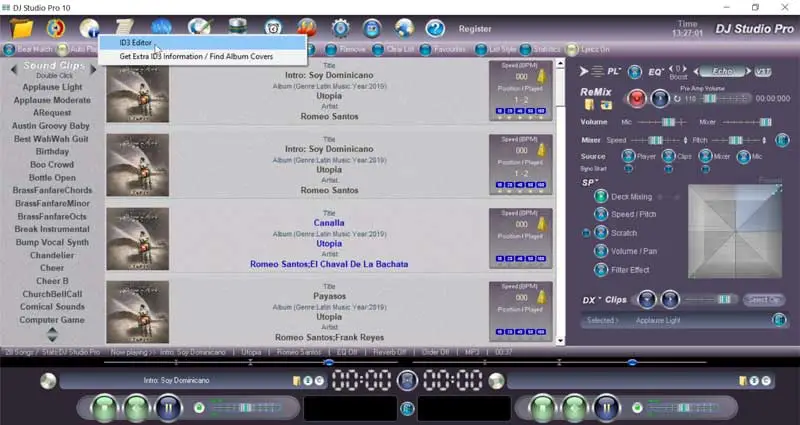Click the round button right of Pitch slider
Screen dimensions: 800x425
click(x=782, y=140)
